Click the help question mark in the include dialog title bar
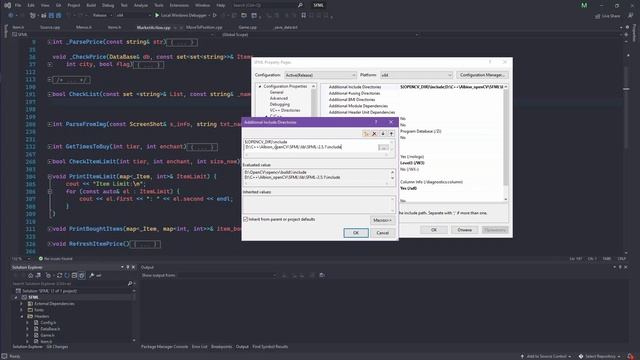 (x=376, y=122)
